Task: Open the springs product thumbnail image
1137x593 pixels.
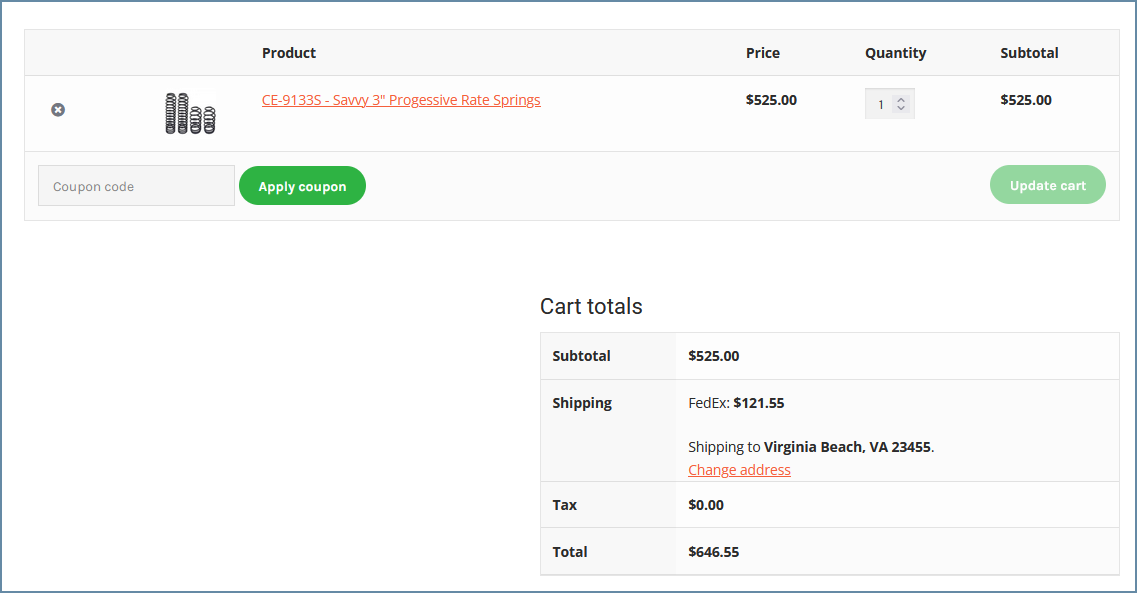Action: pyautogui.click(x=190, y=113)
